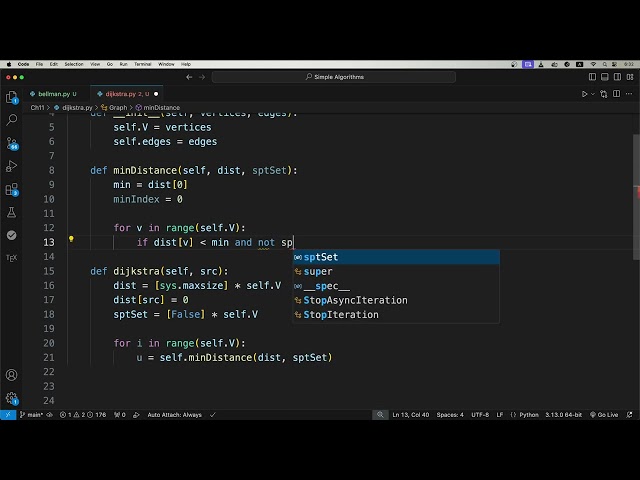Click the notifications bell icon
The width and height of the screenshot is (640, 480).
click(x=629, y=415)
